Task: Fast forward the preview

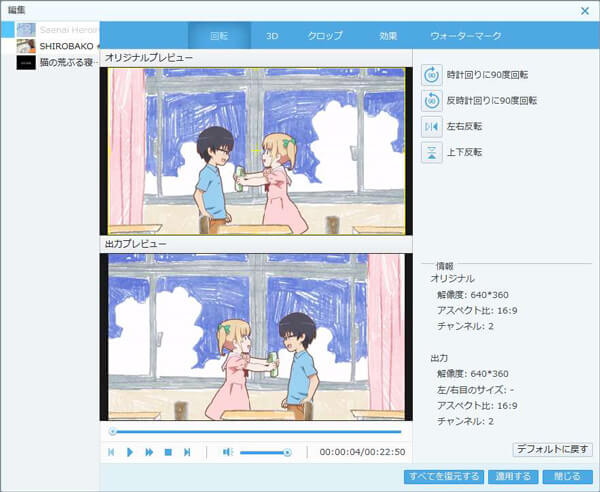Action: (x=149, y=452)
